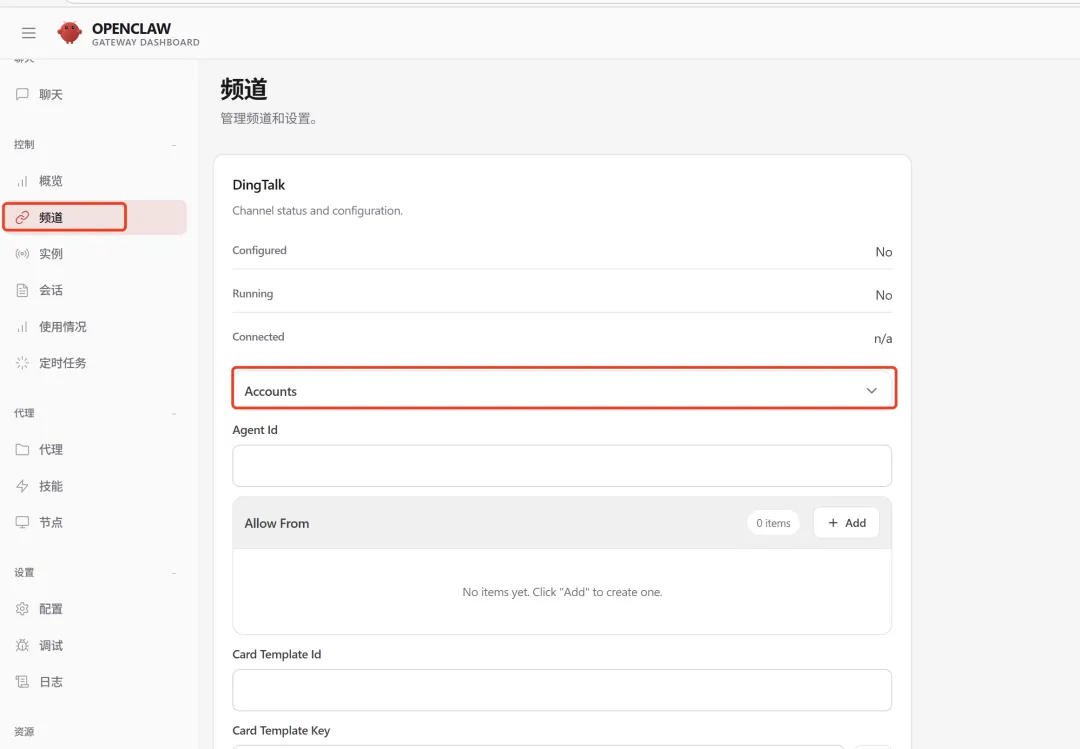This screenshot has height=749, width=1080.
Task: Collapse the 代理 sidebar group
Action: 174,413
